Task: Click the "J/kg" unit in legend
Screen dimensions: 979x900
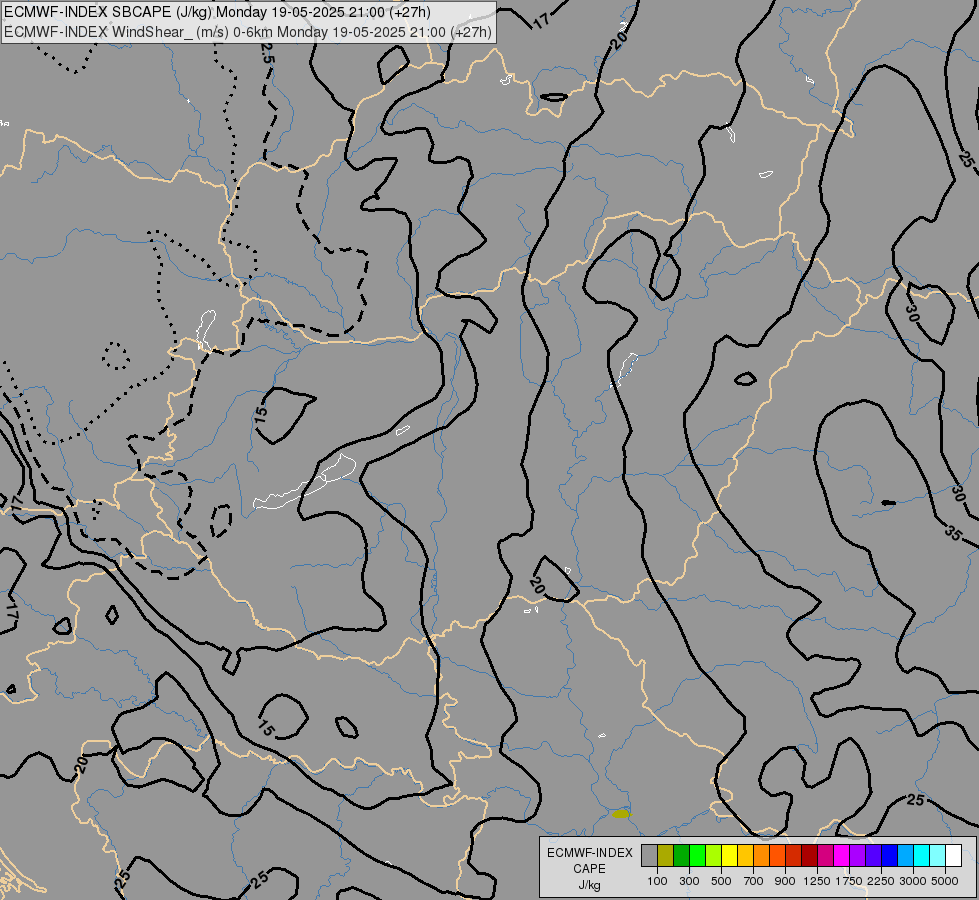Action: pos(589,886)
